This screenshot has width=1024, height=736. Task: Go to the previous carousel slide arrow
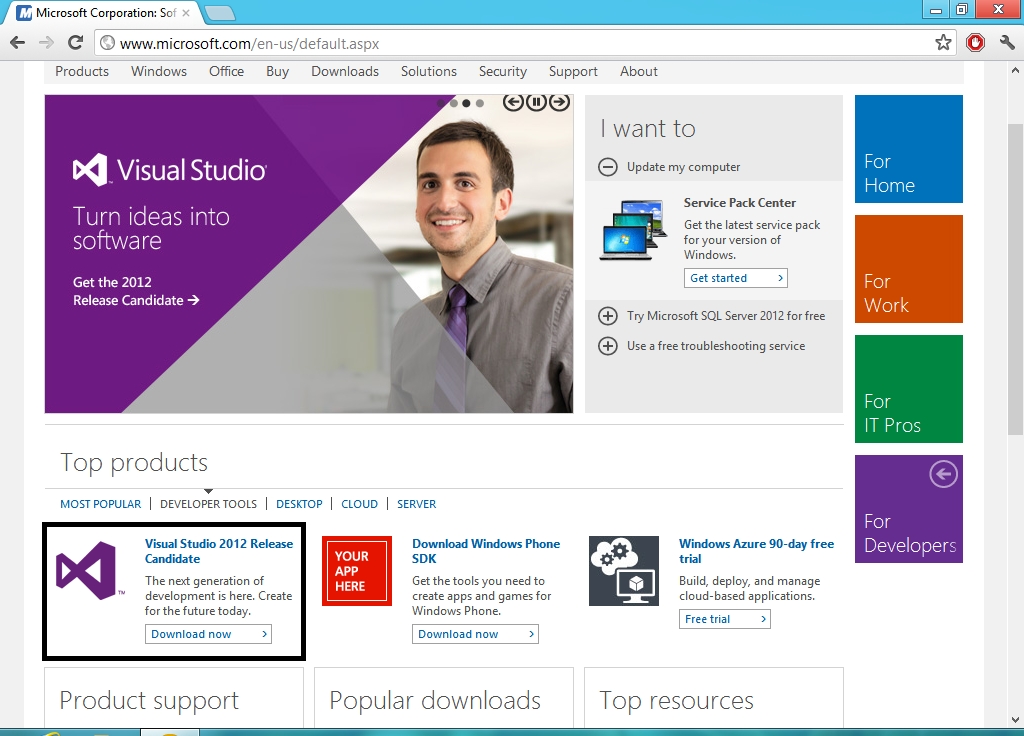[x=513, y=102]
